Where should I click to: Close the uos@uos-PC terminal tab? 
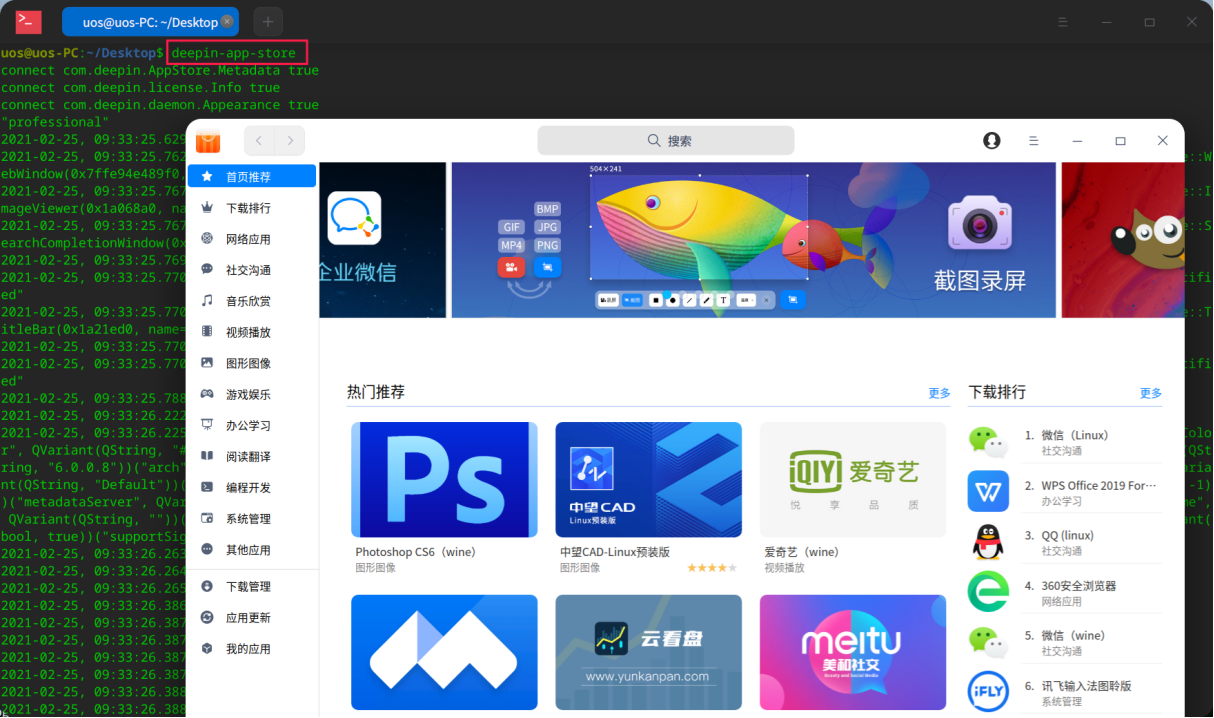coord(227,21)
